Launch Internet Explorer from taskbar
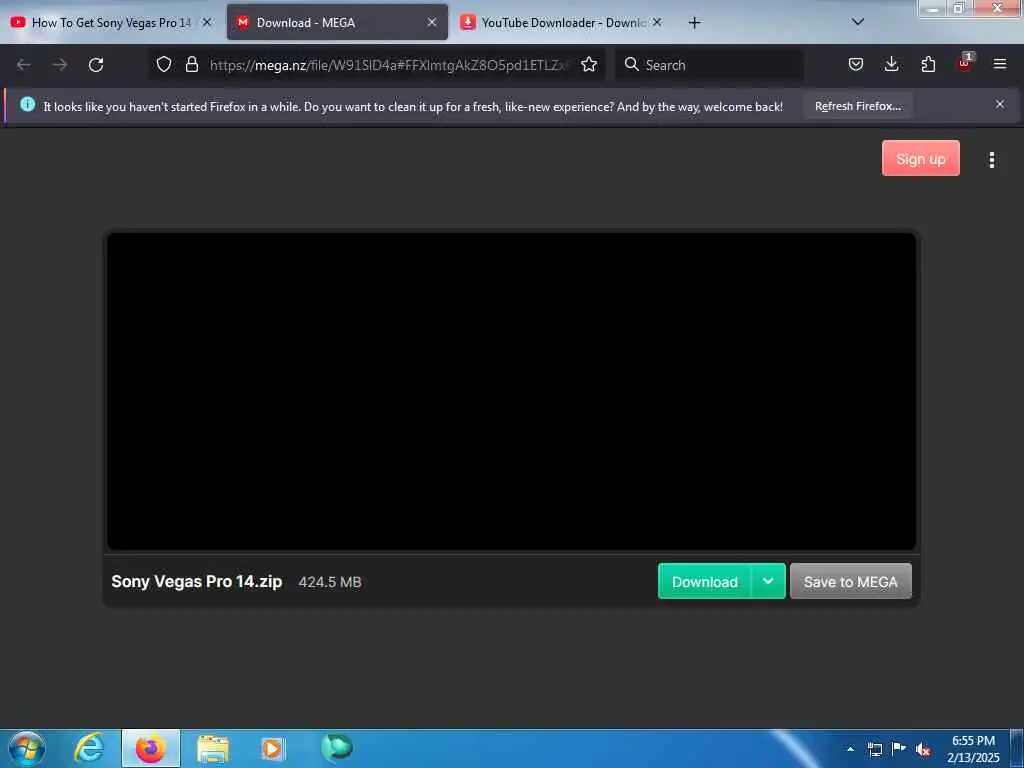The width and height of the screenshot is (1024, 768). [x=89, y=748]
